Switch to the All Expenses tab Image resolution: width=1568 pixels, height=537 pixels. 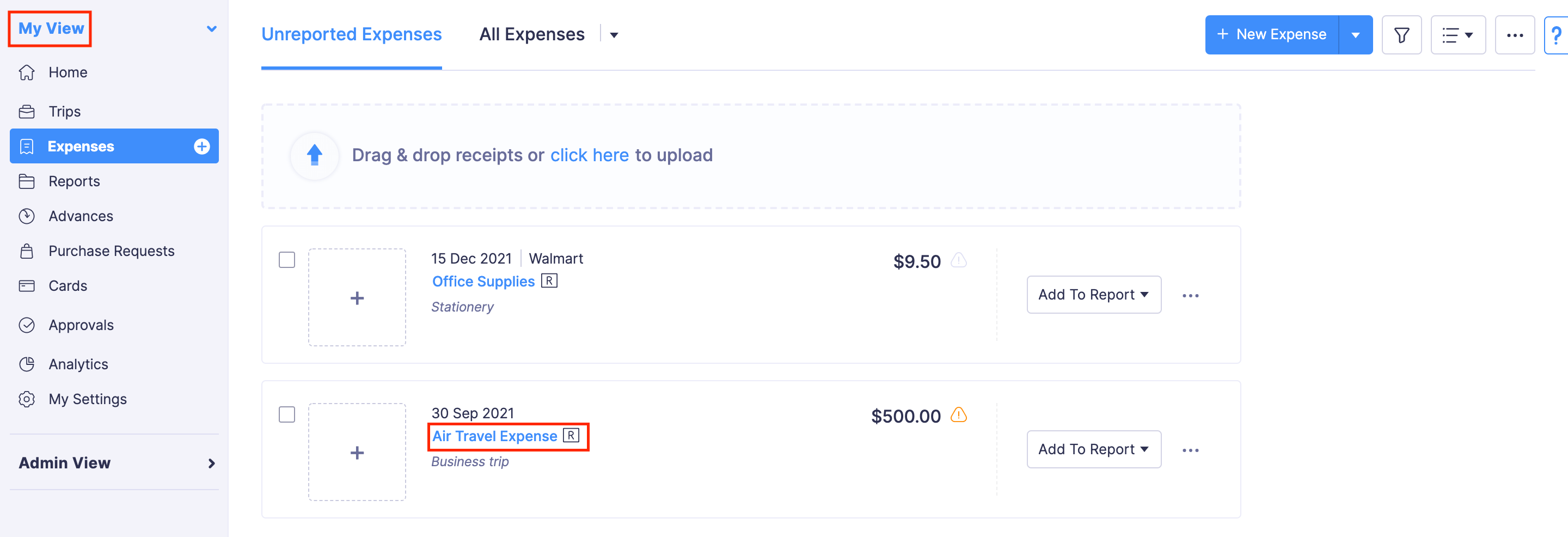[x=531, y=34]
